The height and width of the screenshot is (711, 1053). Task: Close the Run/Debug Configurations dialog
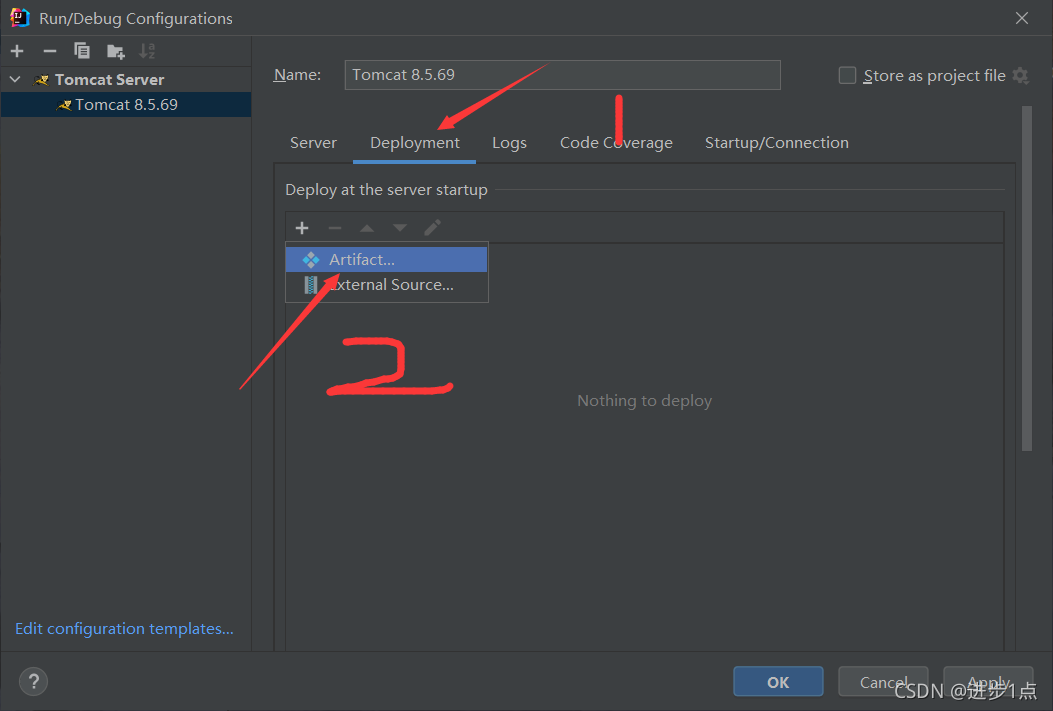[1021, 18]
